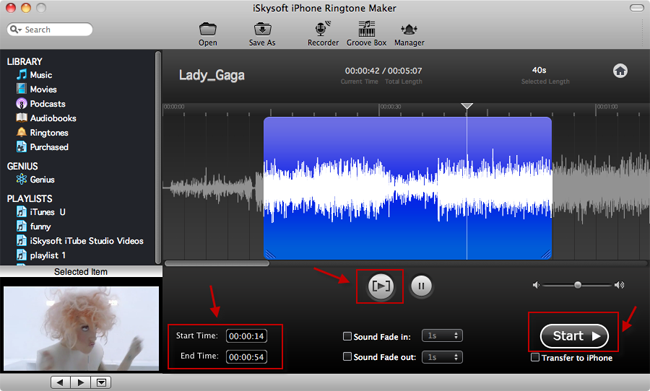
Task: Click the previous arrow button below the preview
Action: tap(60, 382)
